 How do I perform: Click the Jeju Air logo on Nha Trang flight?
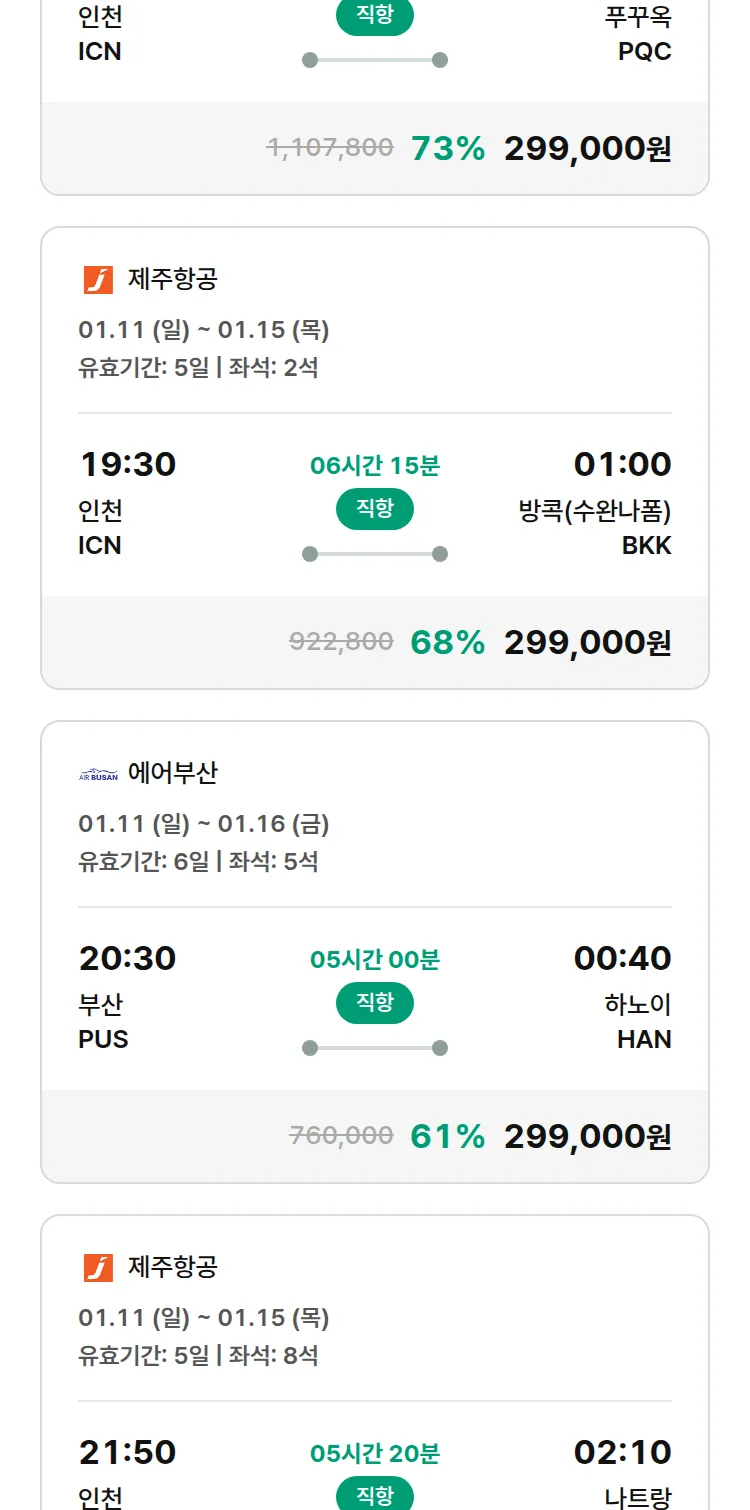98,1267
